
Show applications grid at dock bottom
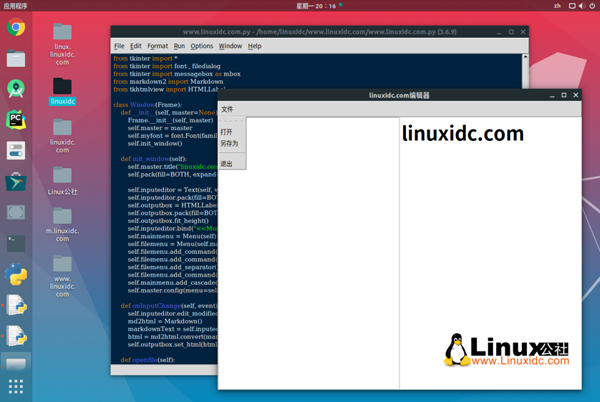coord(16,386)
